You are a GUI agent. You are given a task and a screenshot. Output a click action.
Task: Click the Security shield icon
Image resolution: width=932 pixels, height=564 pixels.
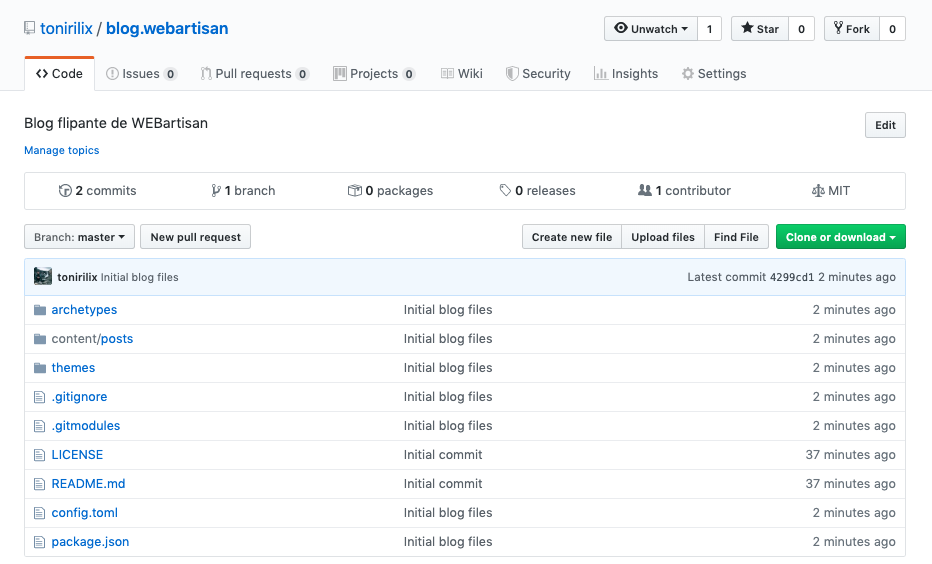click(x=511, y=74)
